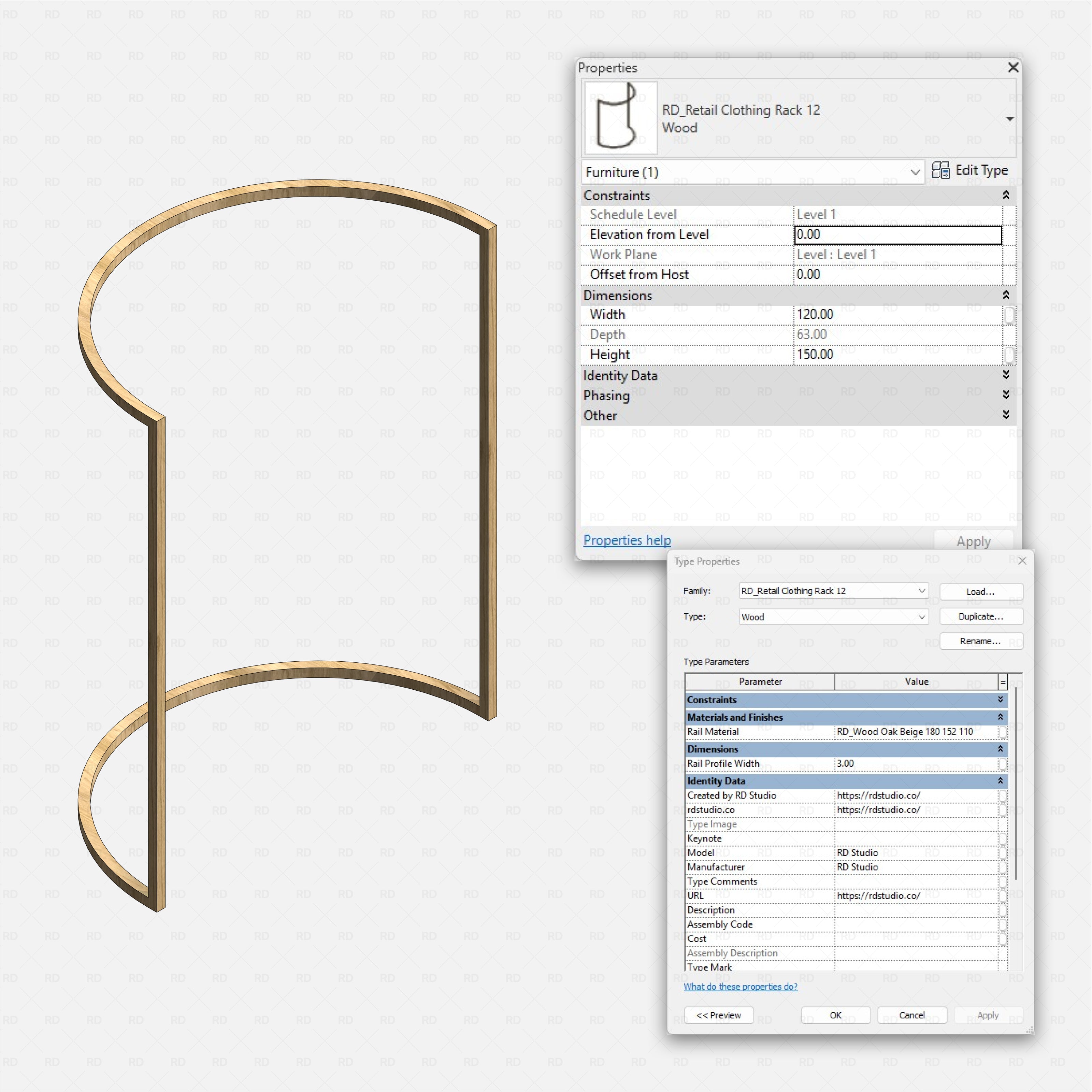Click the << Preview button
1092x1092 pixels.
(718, 1016)
